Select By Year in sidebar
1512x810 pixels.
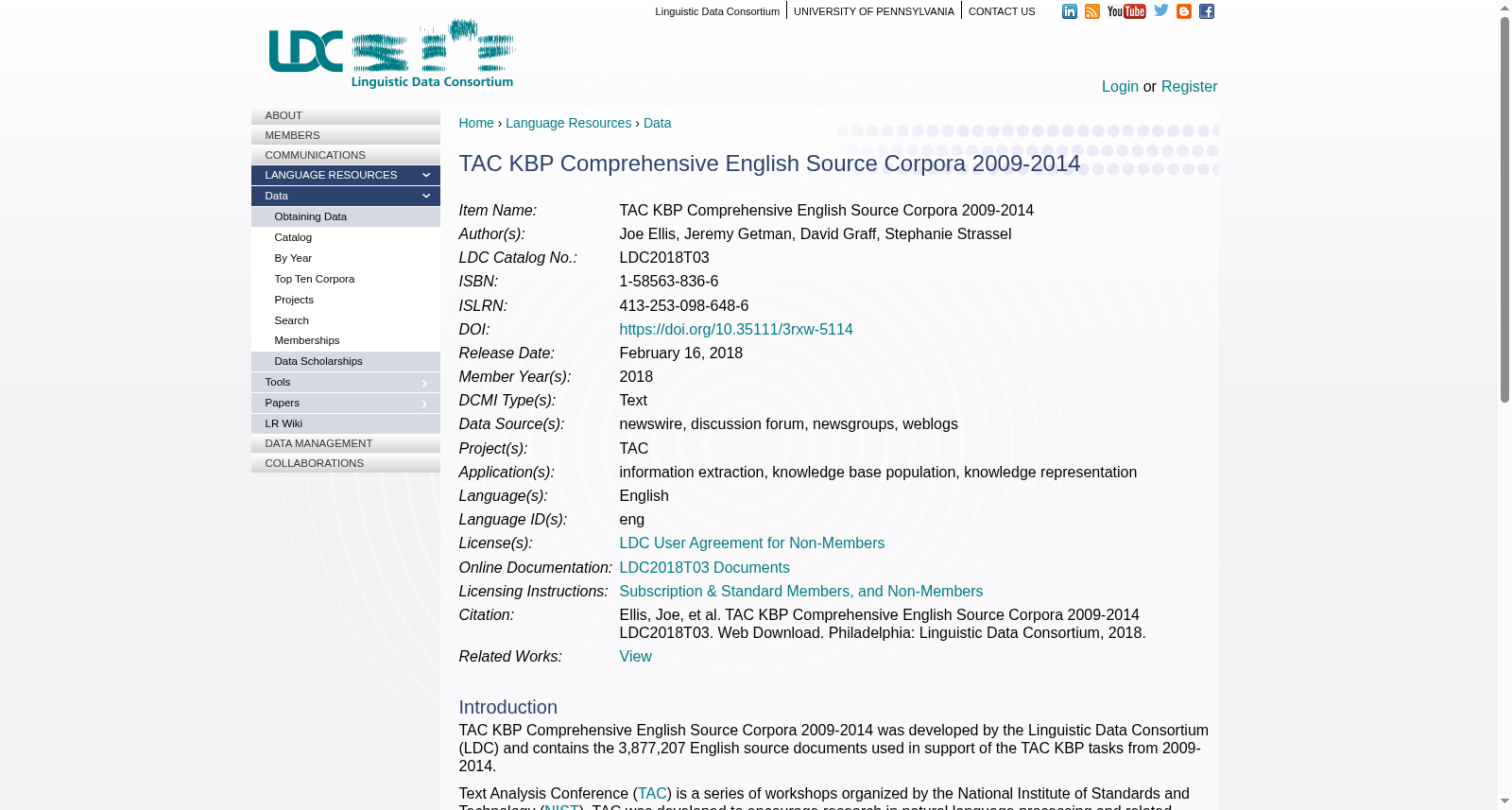tap(346, 258)
